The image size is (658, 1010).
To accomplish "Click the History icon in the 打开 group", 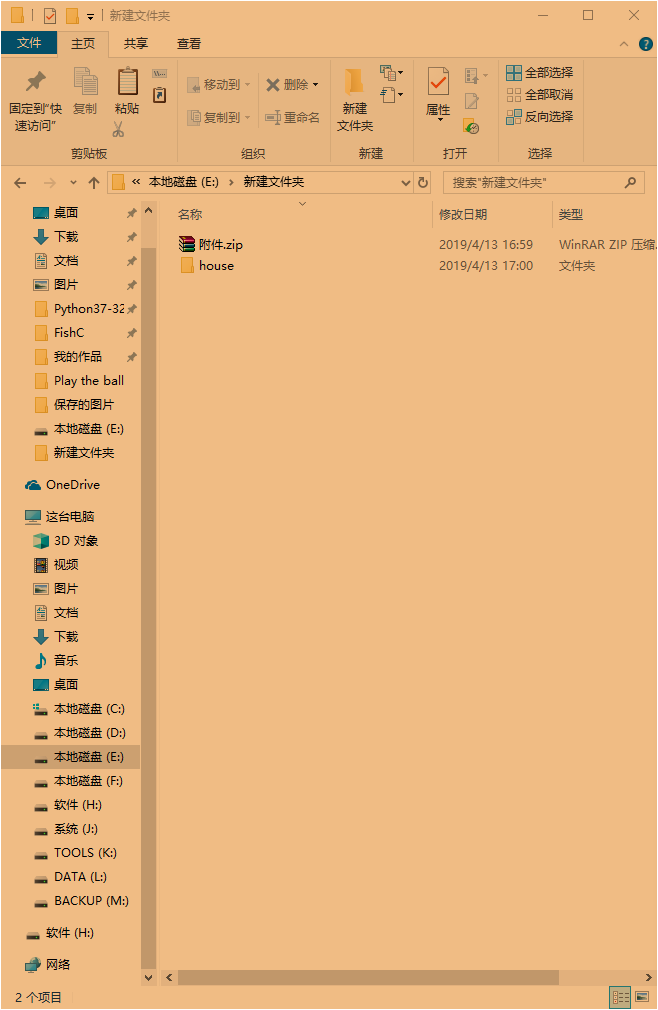I will (471, 126).
